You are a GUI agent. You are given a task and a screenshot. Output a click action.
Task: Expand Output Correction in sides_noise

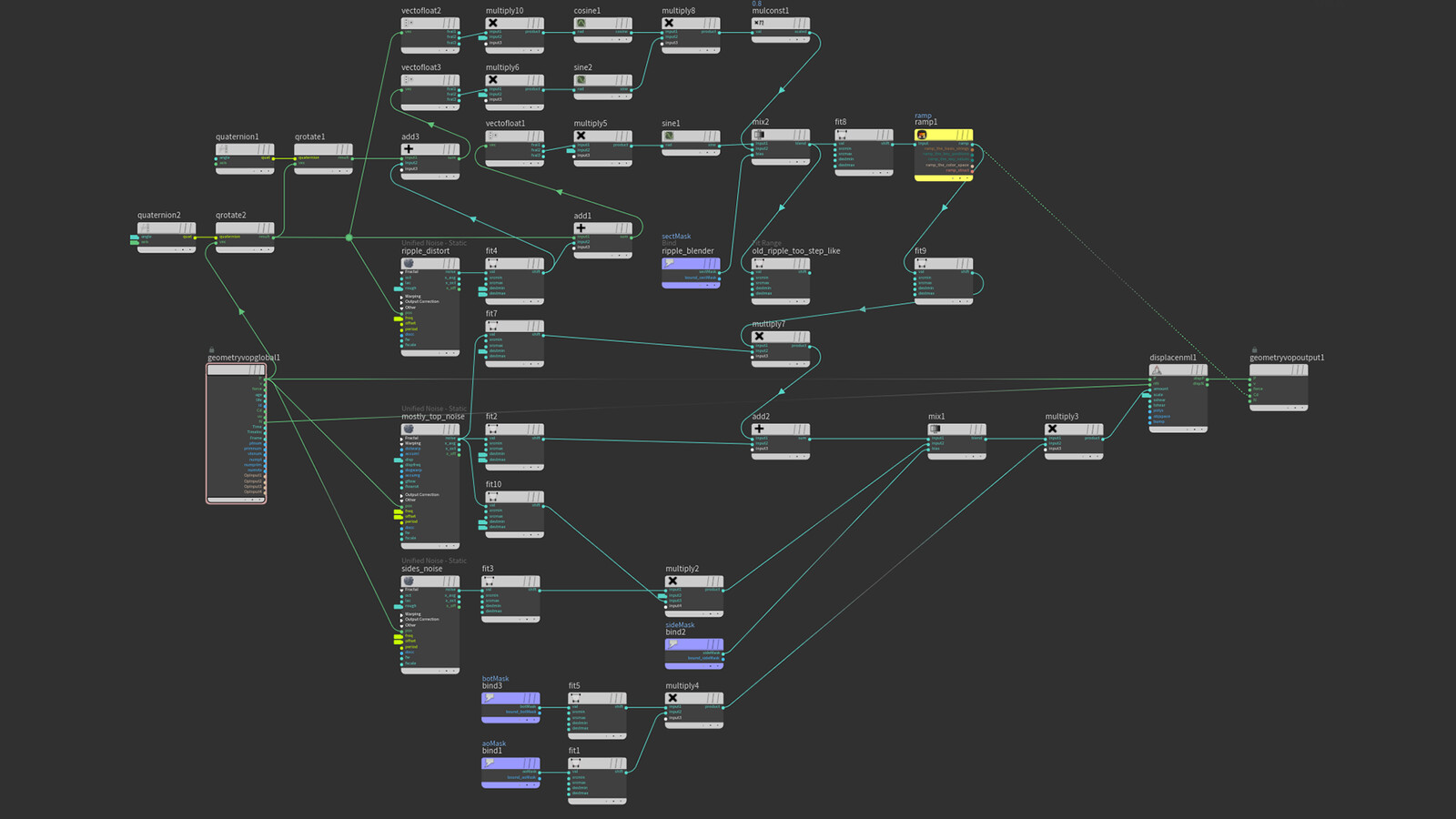pos(401,619)
